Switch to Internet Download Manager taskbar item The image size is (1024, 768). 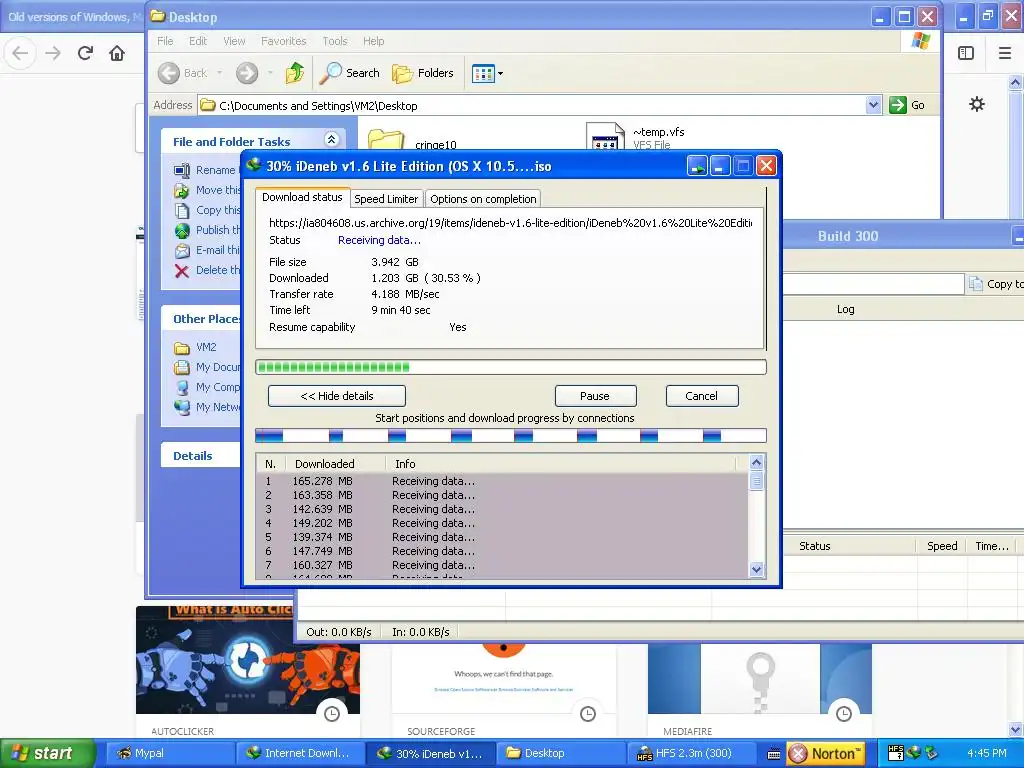point(300,753)
